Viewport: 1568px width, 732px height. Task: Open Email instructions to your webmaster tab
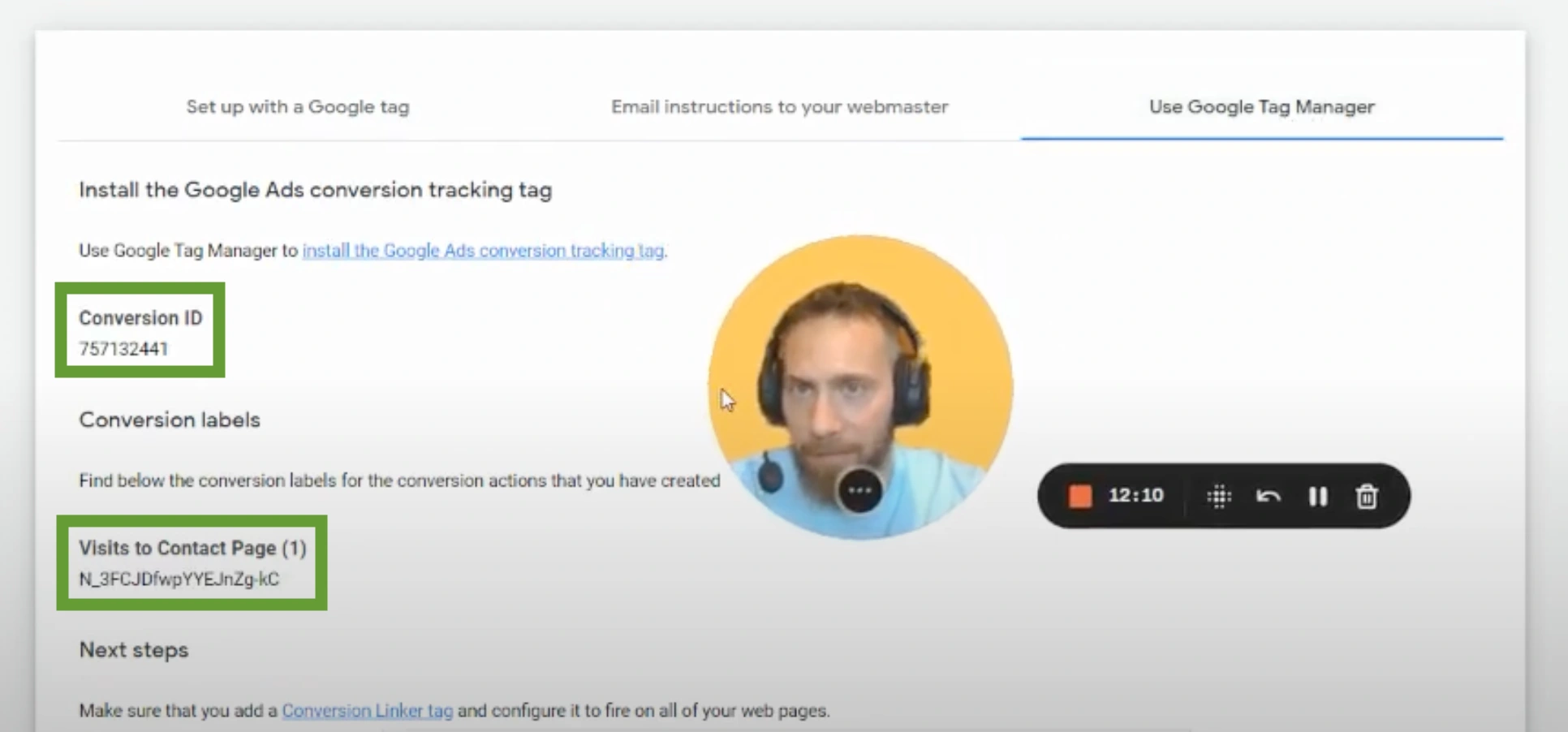pyautogui.click(x=779, y=106)
